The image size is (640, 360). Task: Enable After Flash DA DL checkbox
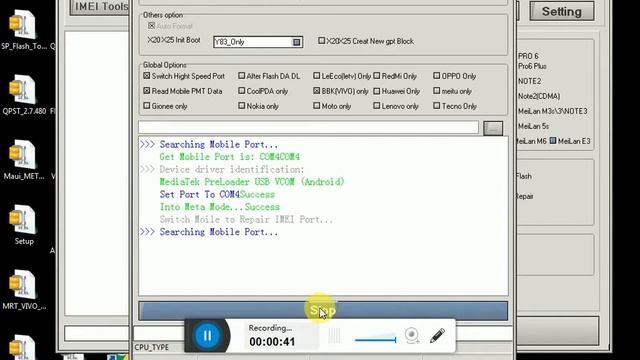242,76
